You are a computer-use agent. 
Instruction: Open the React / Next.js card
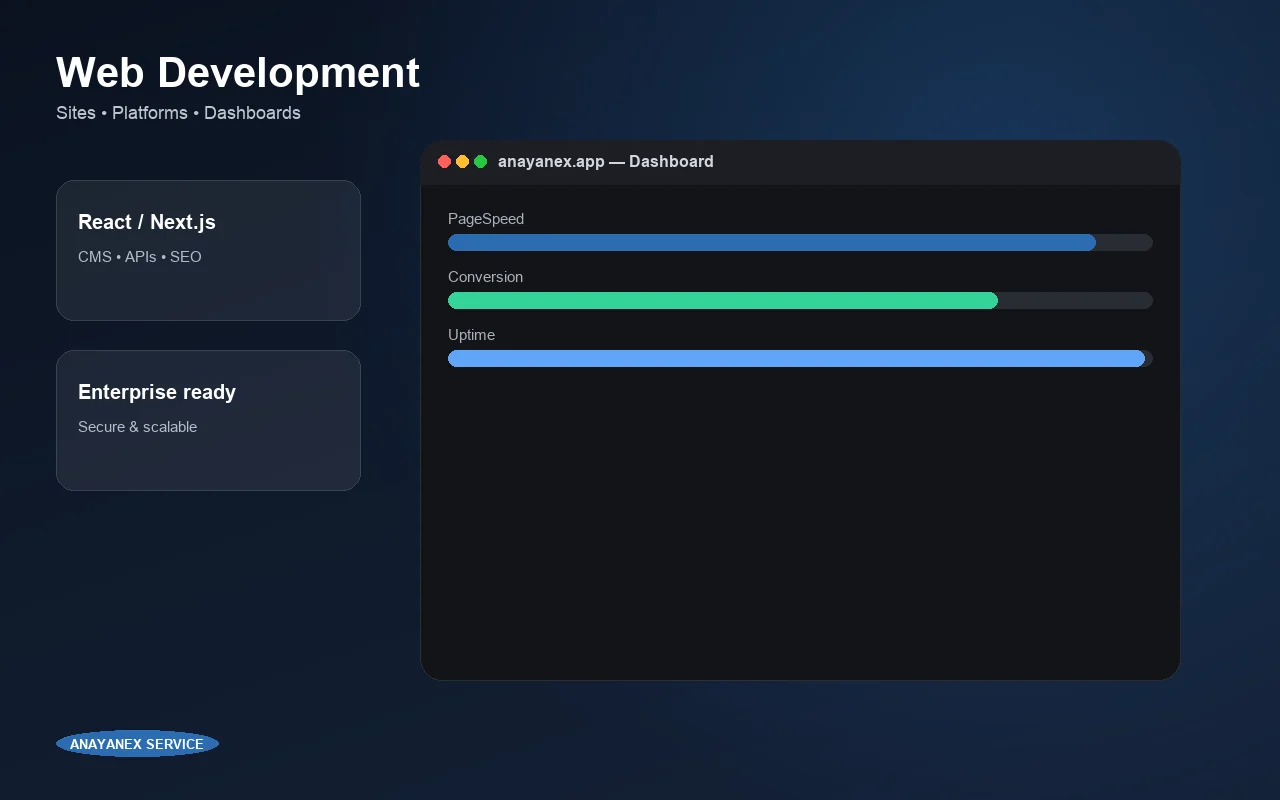pos(208,250)
